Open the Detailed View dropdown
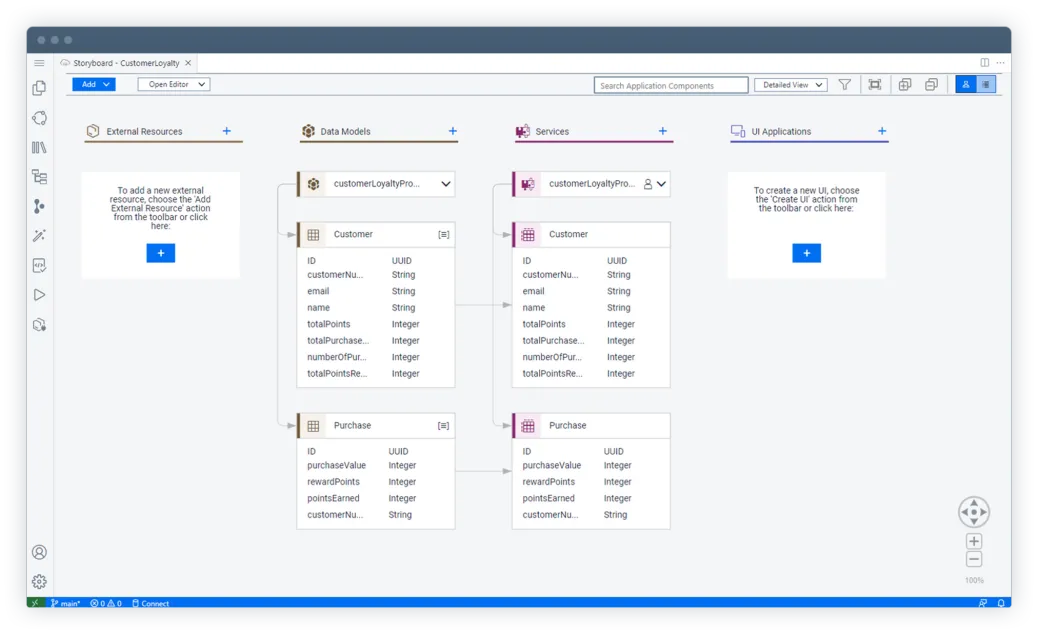Image resolution: width=1038 pixels, height=634 pixels. 790,85
